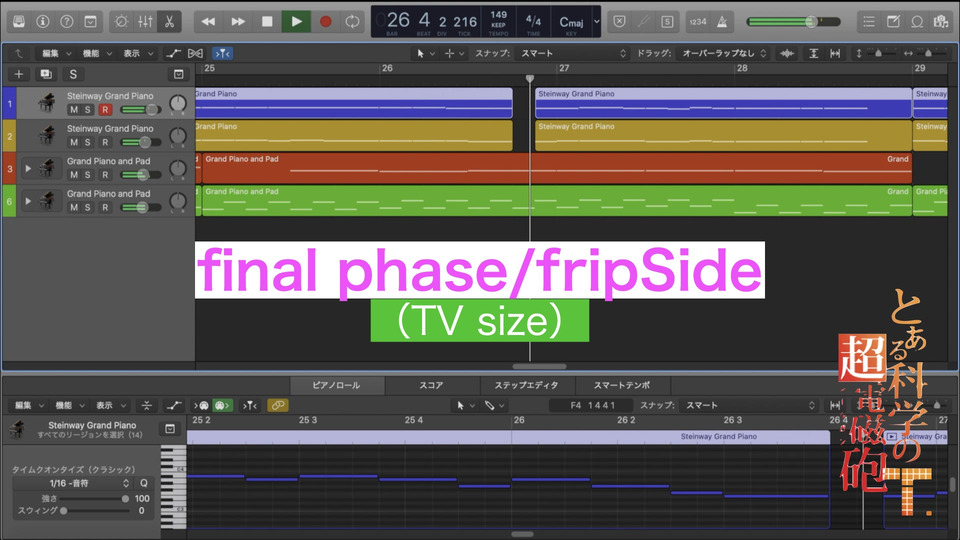960x540 pixels.
Task: Mute track 1 Steinway Grand Piano
Action: 74,110
